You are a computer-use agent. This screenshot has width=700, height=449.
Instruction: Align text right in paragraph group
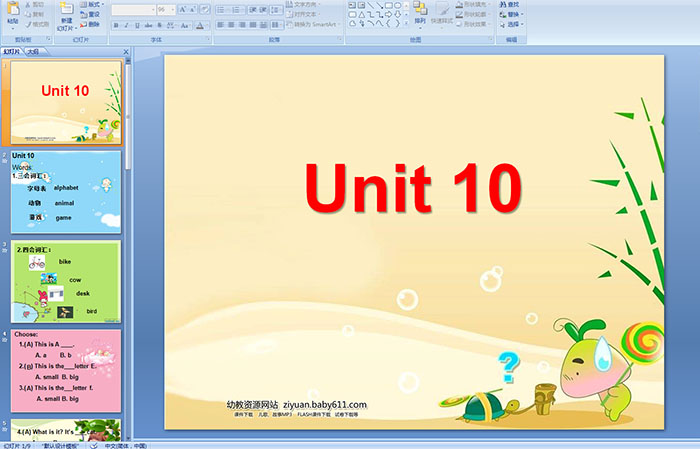242,25
